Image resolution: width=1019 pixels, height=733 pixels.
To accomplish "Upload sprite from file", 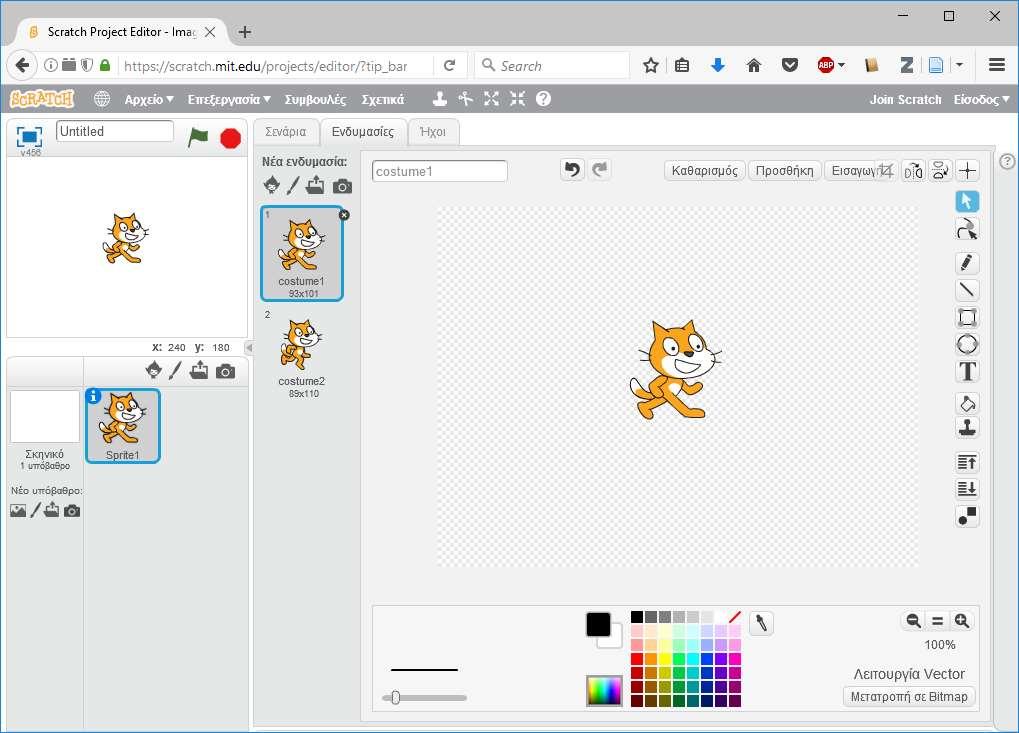I will tap(199, 370).
